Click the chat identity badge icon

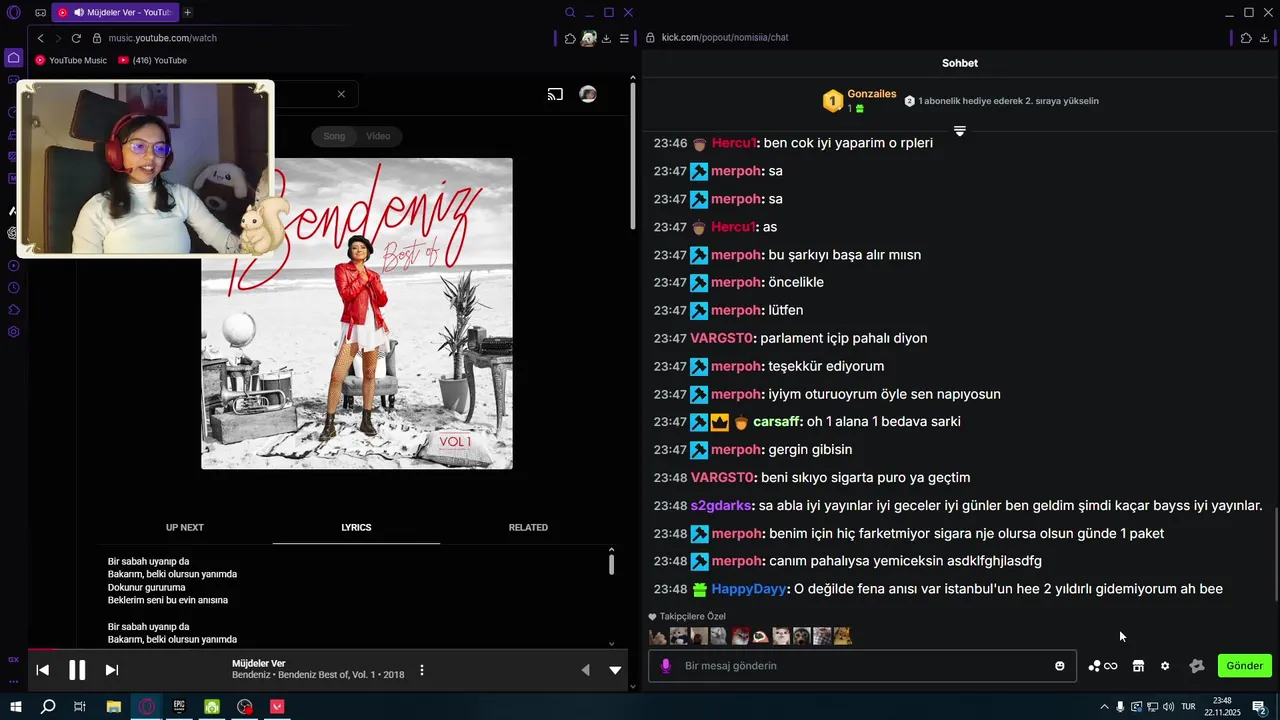[1197, 666]
